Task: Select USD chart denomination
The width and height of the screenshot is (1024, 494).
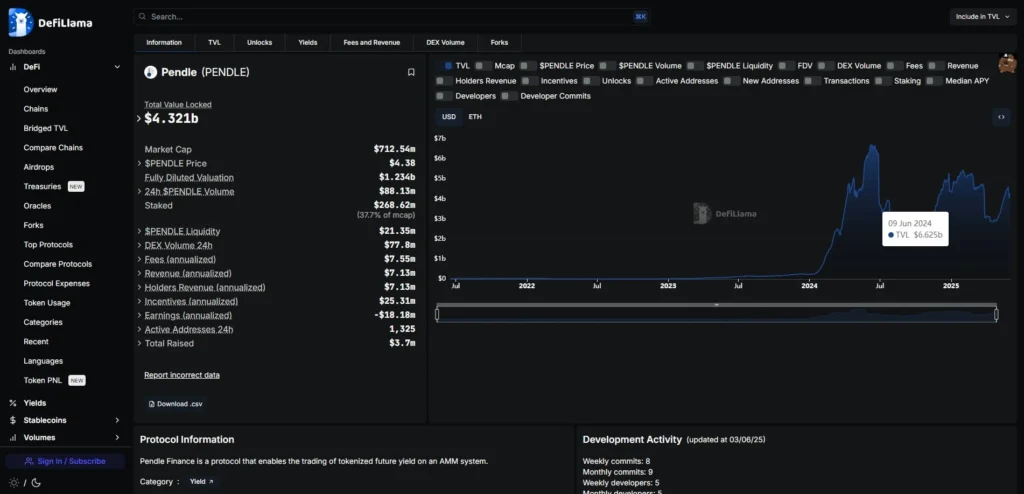Action: pos(449,117)
